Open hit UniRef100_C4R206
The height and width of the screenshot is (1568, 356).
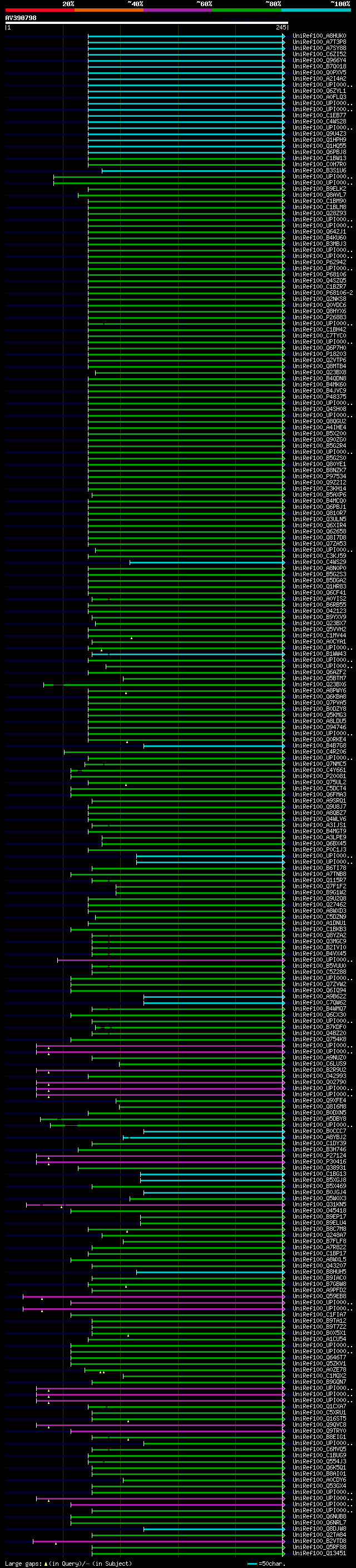coord(319,752)
